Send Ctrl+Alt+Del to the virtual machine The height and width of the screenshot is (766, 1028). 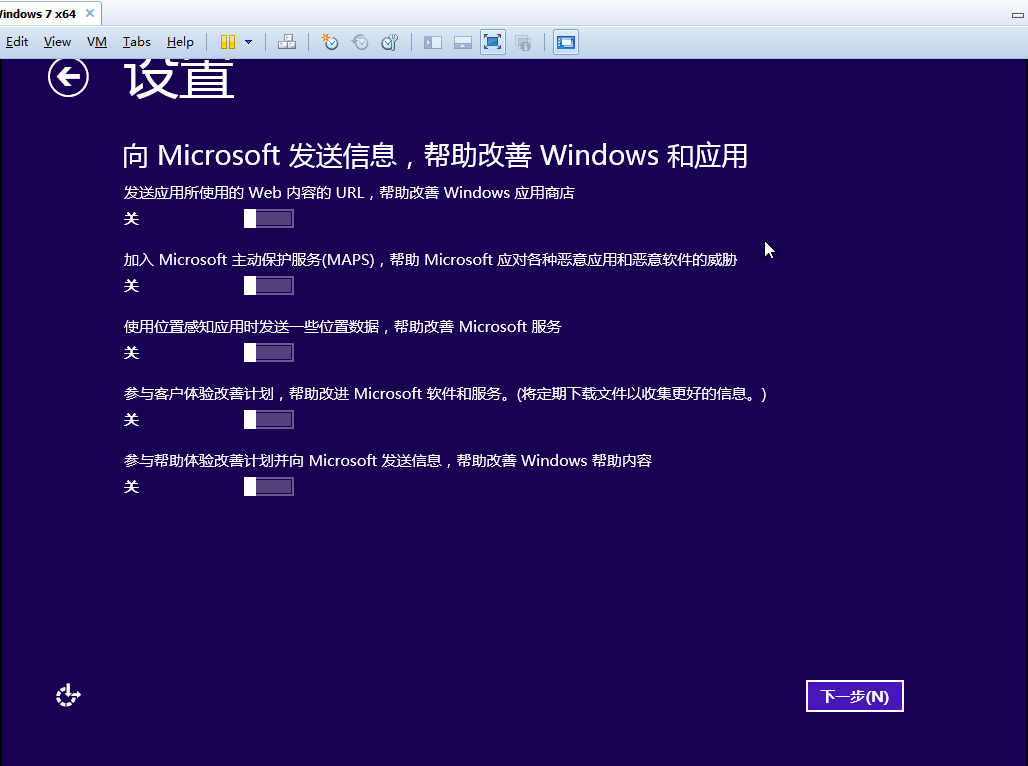287,43
